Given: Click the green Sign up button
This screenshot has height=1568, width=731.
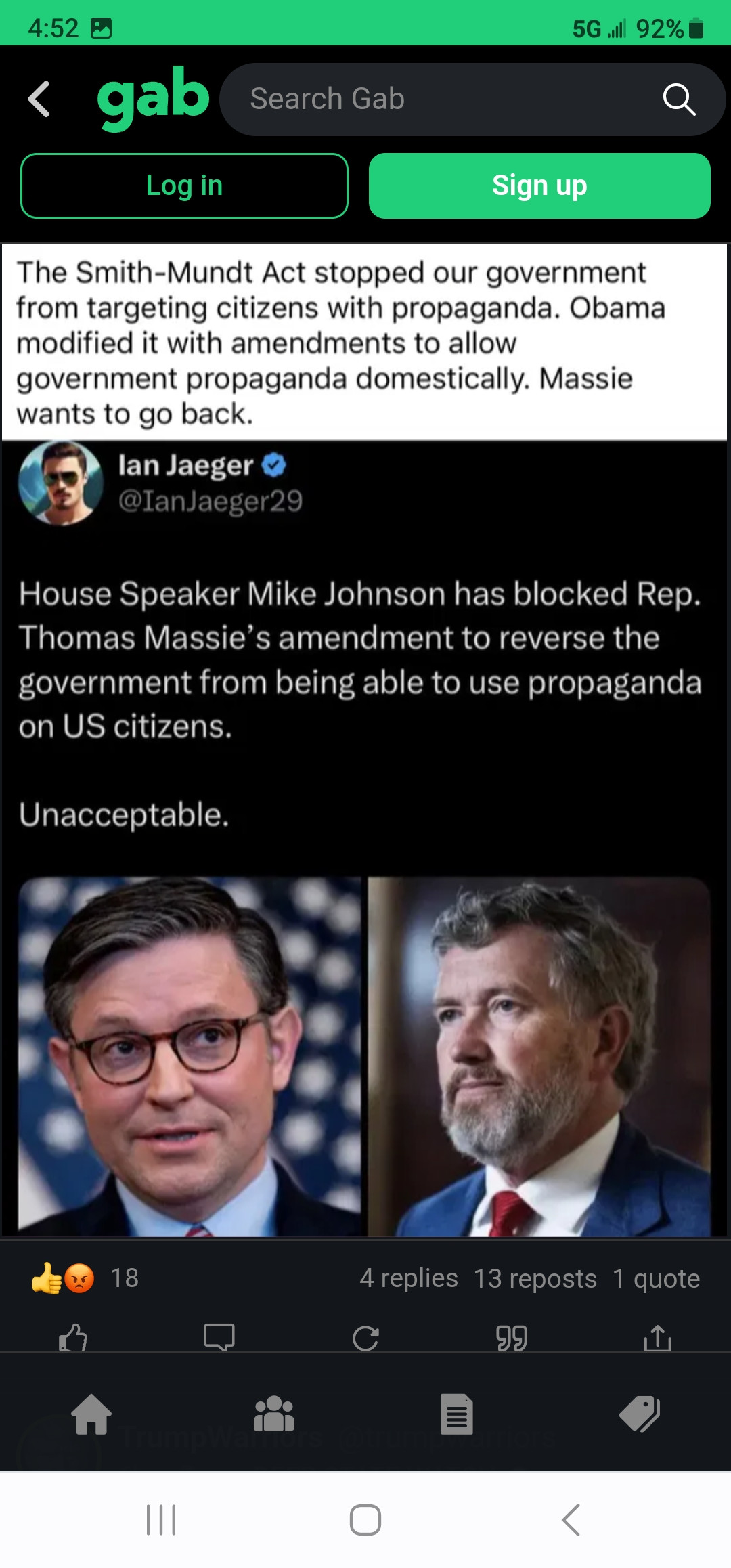Looking at the screenshot, I should click(x=539, y=186).
